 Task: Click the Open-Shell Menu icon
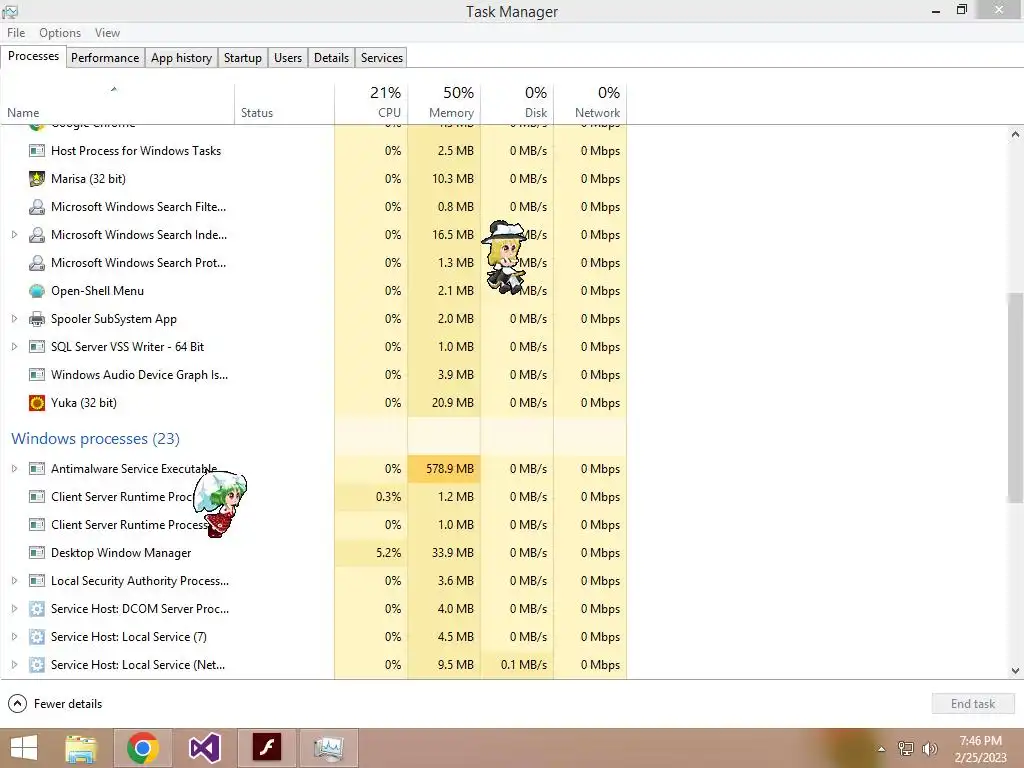[x=37, y=291]
